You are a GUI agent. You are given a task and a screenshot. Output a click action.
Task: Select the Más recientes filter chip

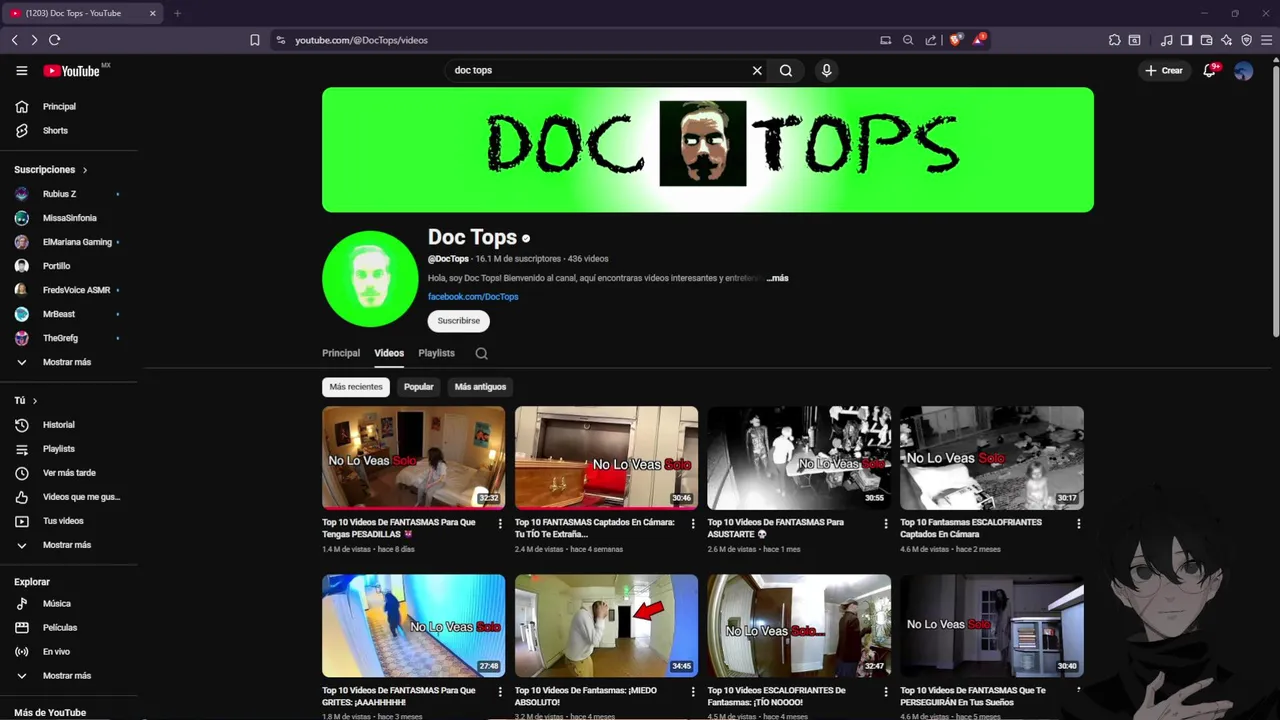pos(356,387)
